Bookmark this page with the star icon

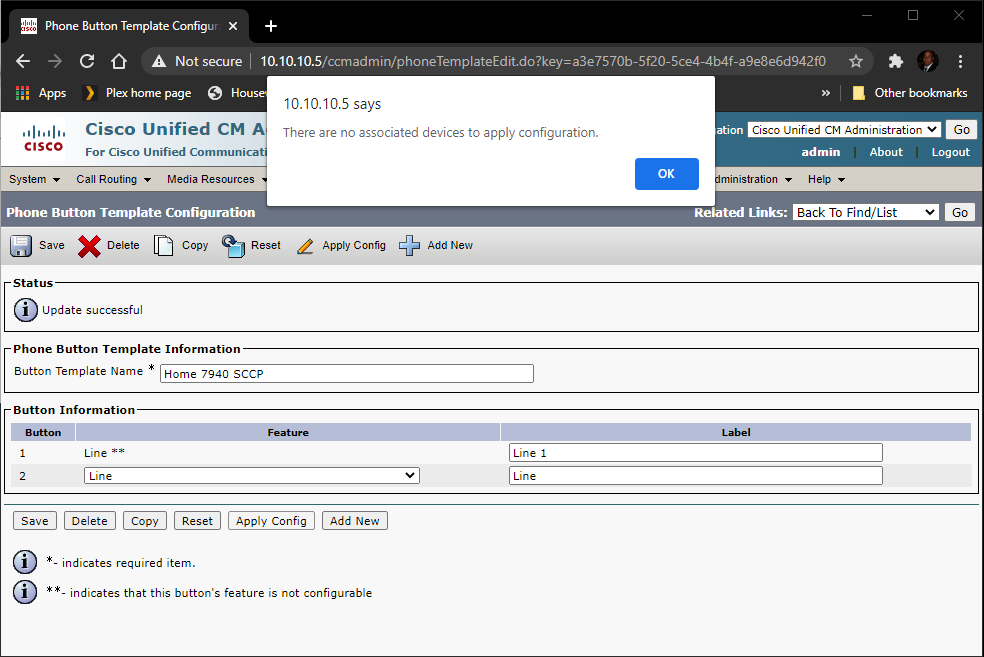[x=855, y=61]
